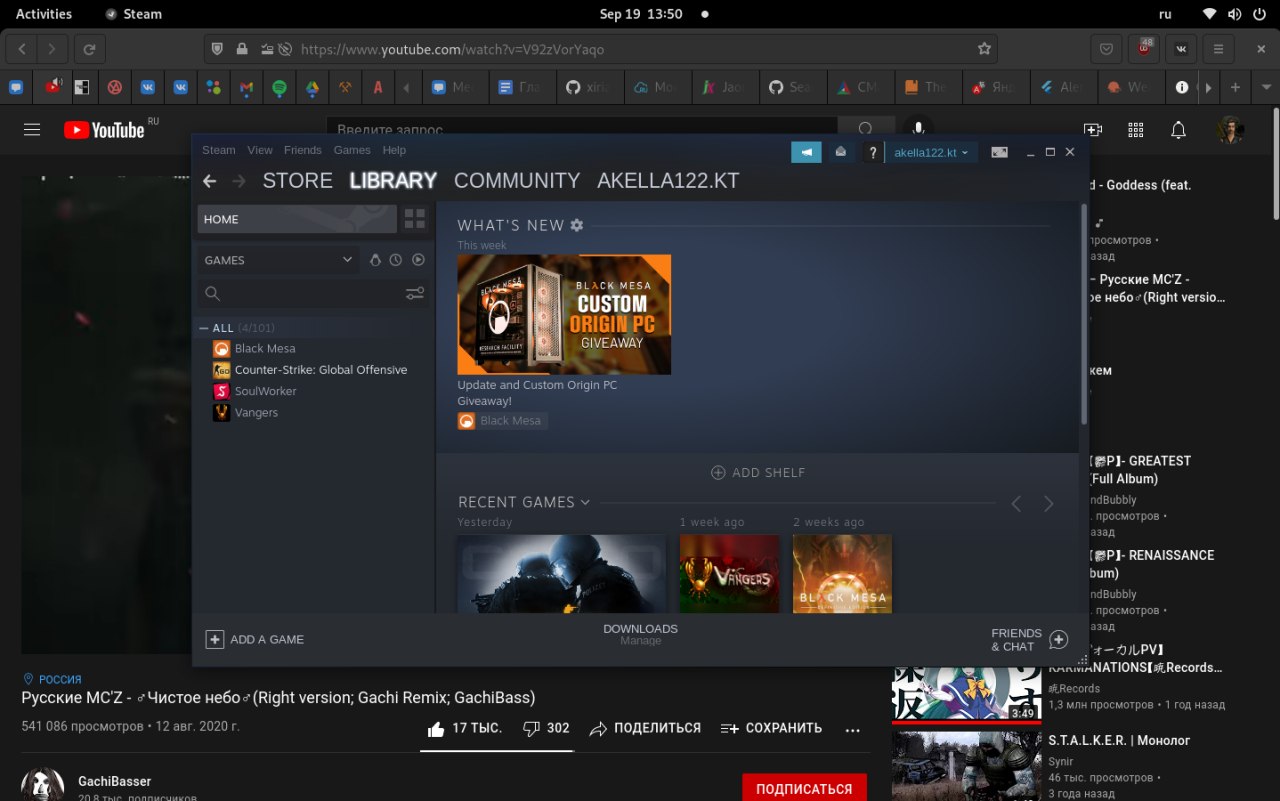Image resolution: width=1280 pixels, height=801 pixels.
Task: Open YouTube apps grid icon
Action: point(1135,130)
